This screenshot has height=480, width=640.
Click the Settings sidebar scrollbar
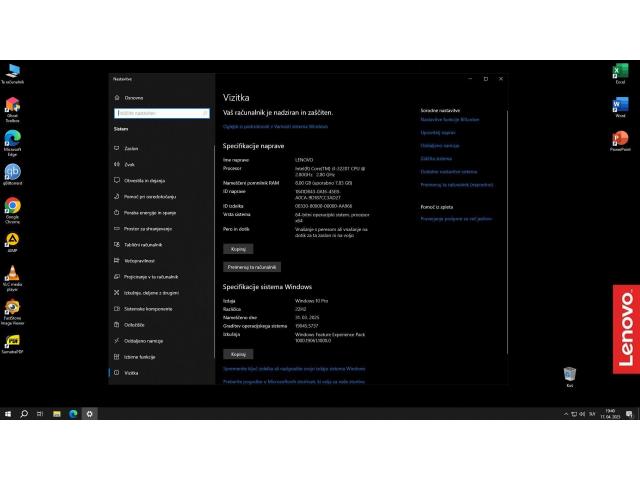point(214,251)
